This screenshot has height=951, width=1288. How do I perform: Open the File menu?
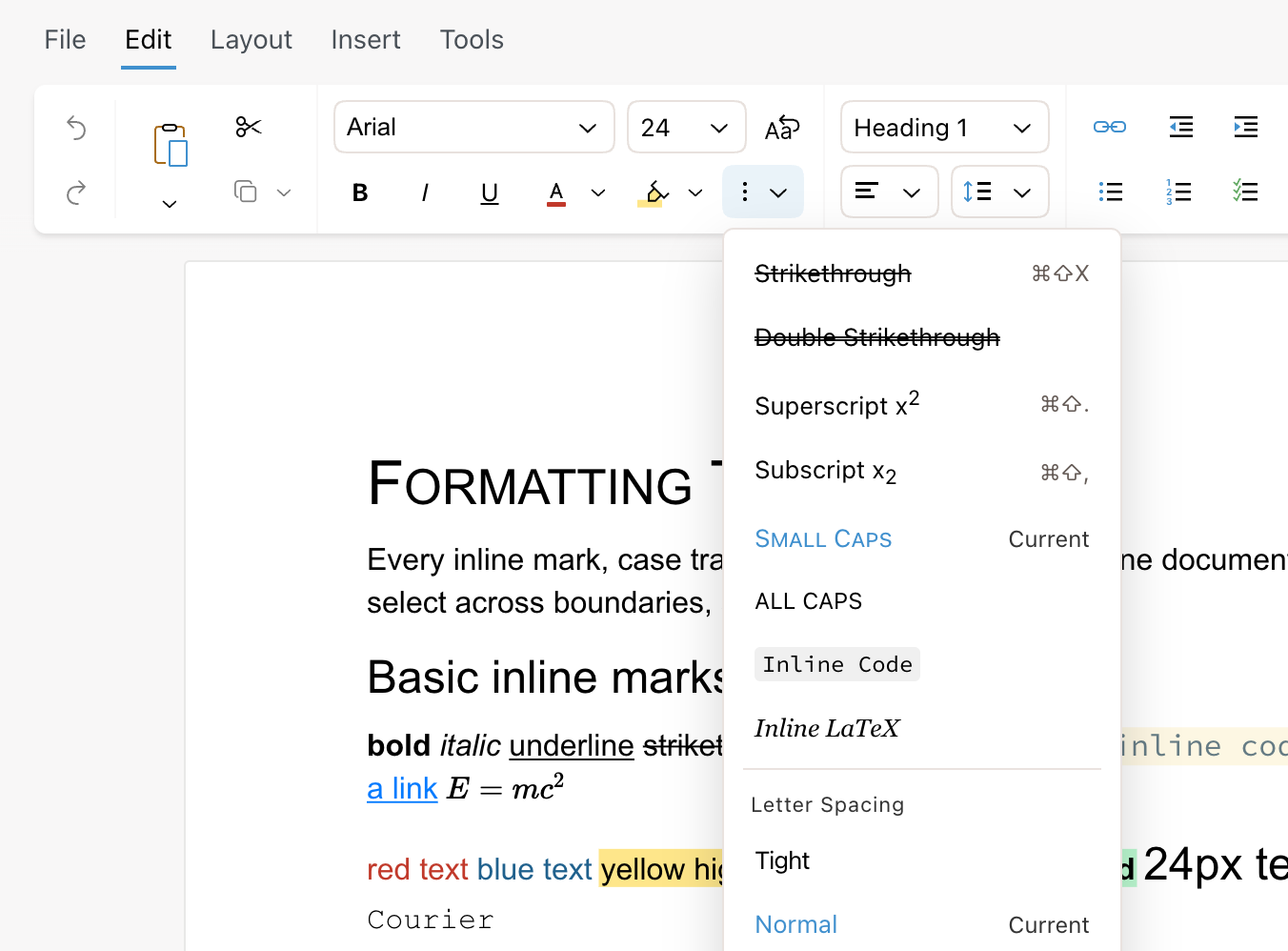pyautogui.click(x=65, y=40)
